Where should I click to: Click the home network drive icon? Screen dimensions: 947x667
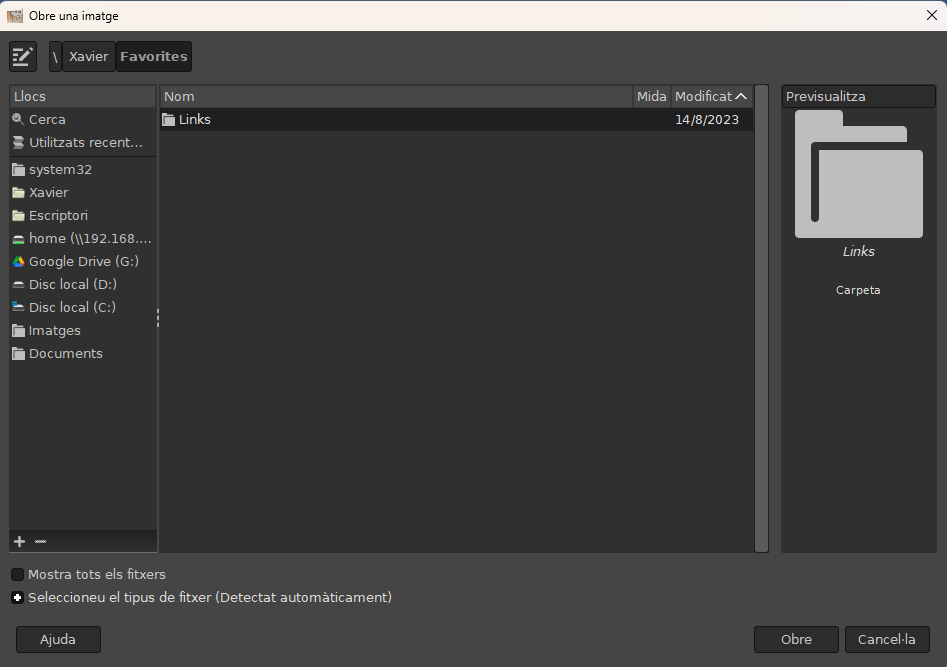pyautogui.click(x=19, y=239)
